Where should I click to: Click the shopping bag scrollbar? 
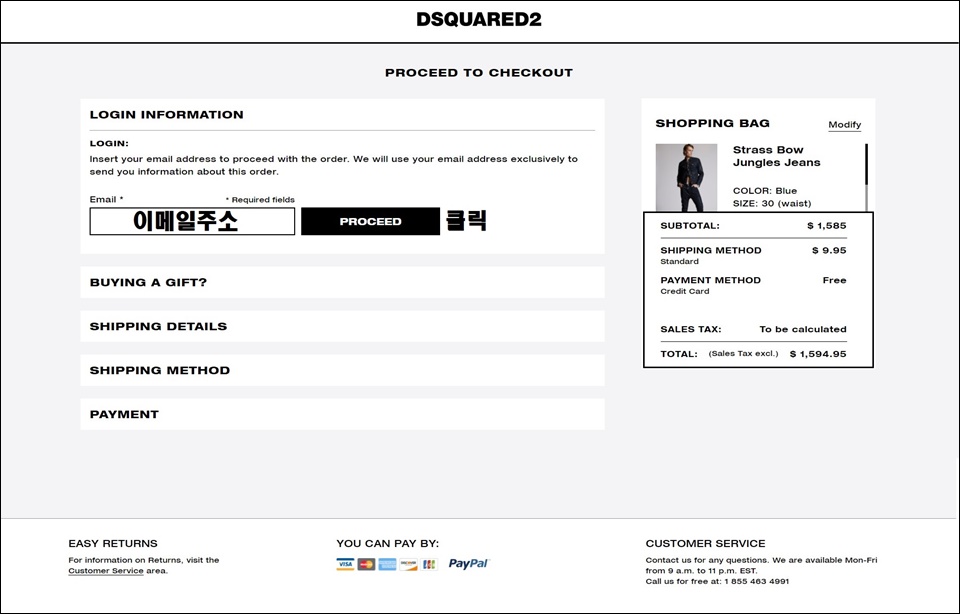pyautogui.click(x=866, y=178)
